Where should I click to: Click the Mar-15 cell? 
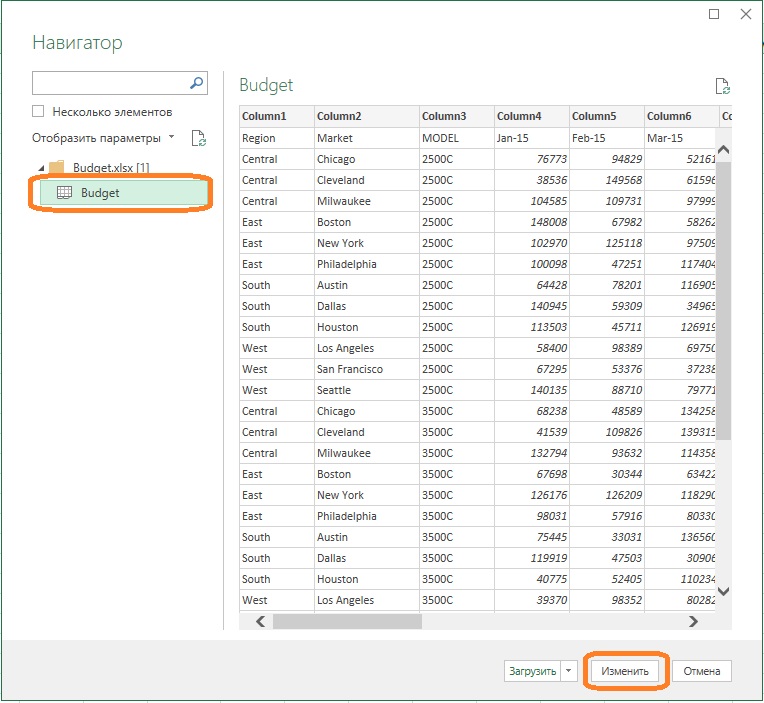680,138
